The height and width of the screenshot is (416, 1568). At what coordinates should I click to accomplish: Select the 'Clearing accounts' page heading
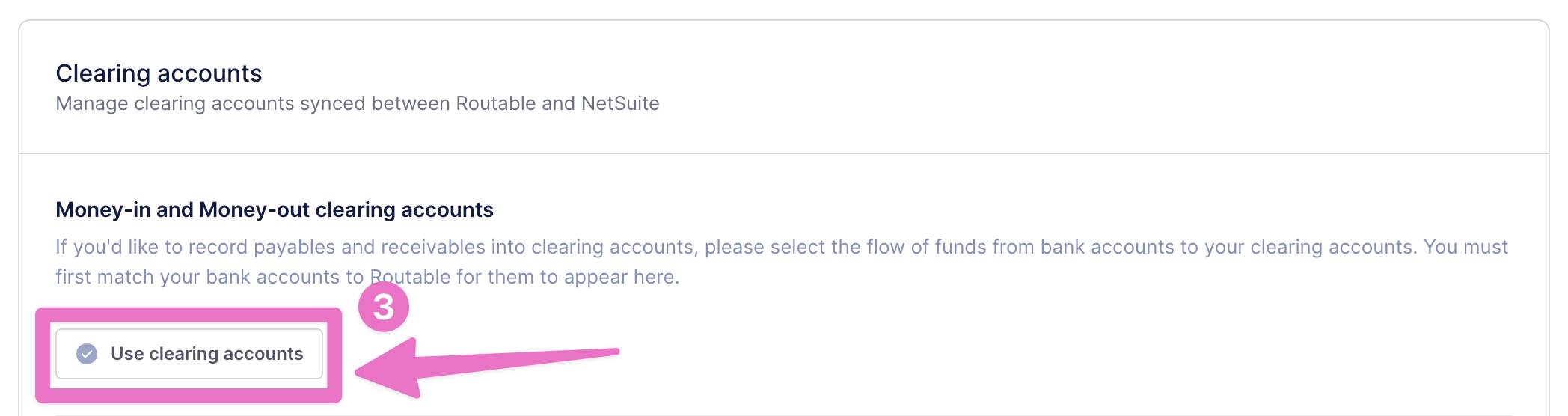[x=159, y=73]
